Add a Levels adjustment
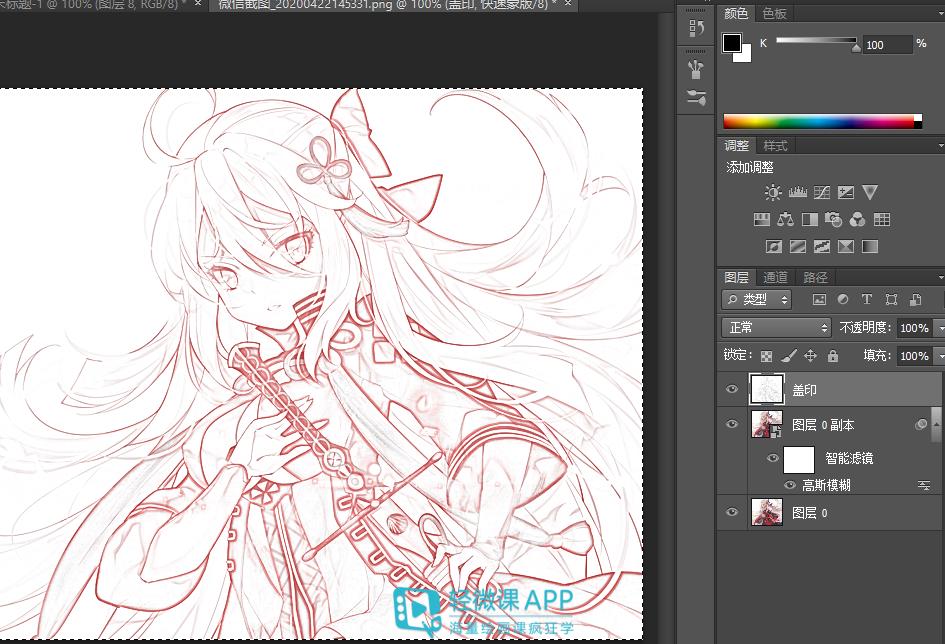This screenshot has width=945, height=644. 797,192
